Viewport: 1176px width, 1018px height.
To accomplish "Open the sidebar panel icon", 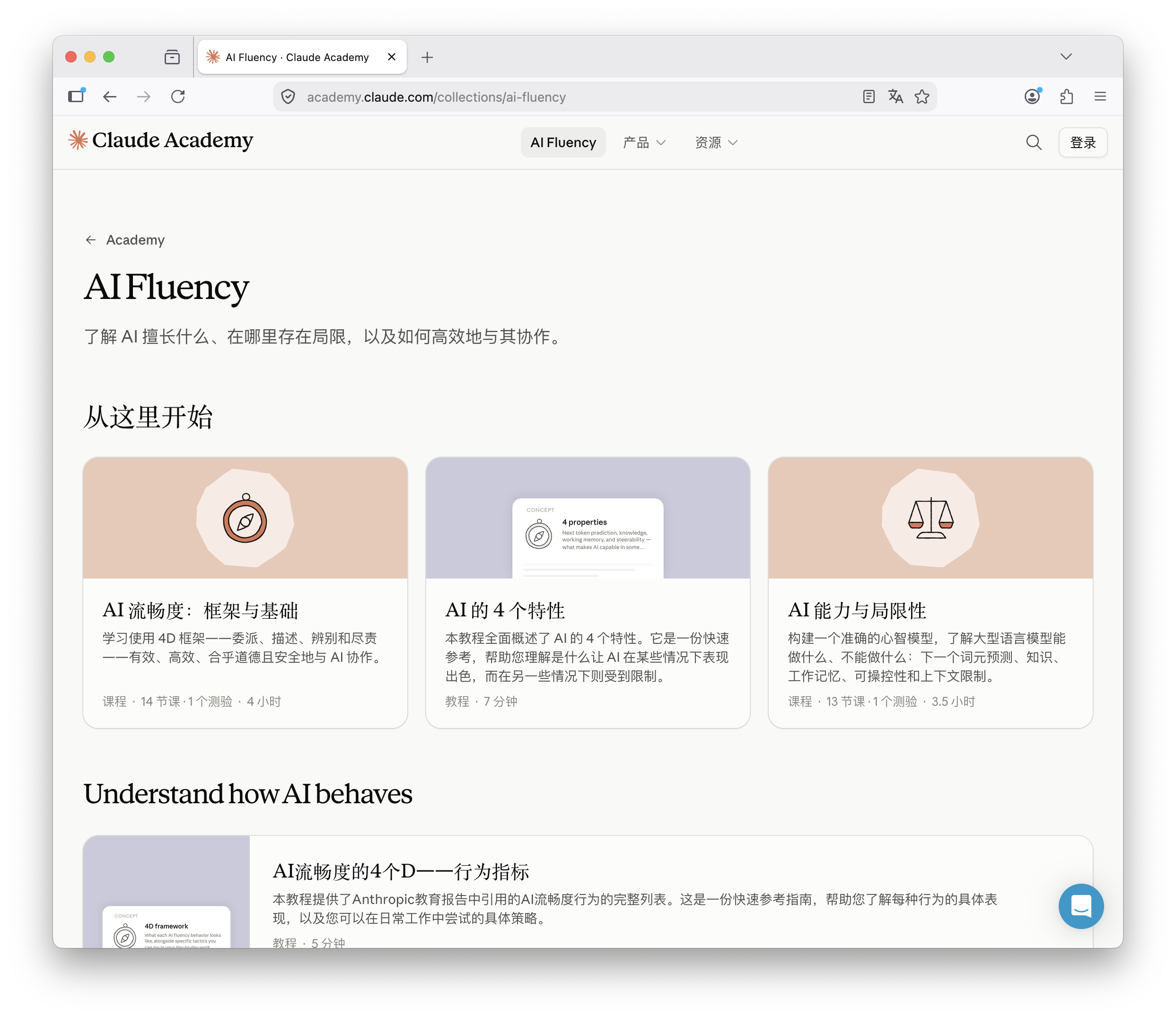I will pos(76,97).
